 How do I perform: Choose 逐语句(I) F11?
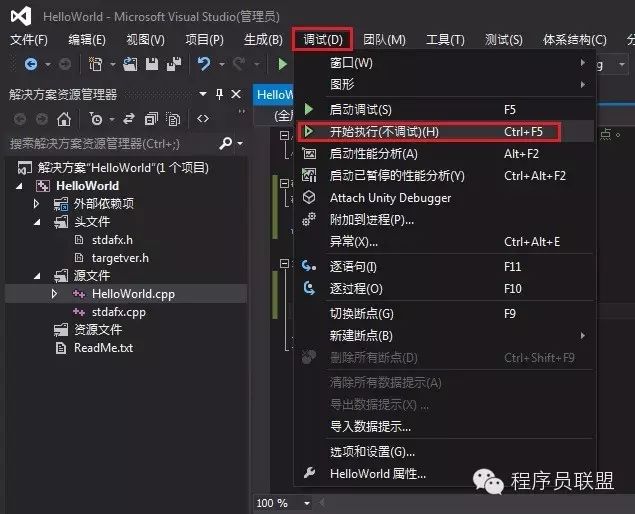click(445, 267)
